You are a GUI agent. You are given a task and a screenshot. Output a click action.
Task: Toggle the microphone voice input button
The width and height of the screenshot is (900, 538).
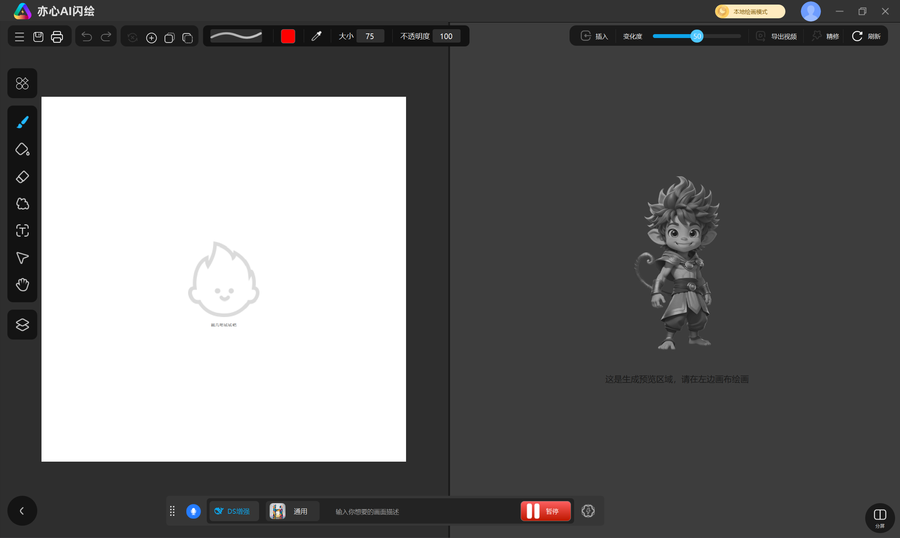pos(193,511)
